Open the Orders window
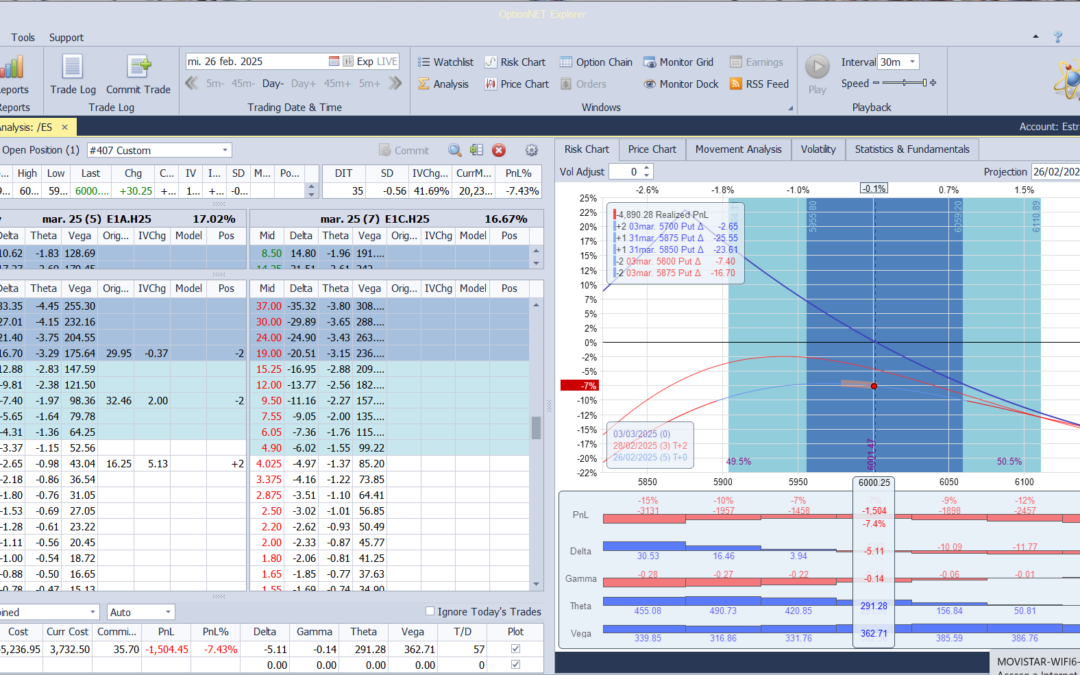The width and height of the screenshot is (1080, 675). pyautogui.click(x=583, y=84)
